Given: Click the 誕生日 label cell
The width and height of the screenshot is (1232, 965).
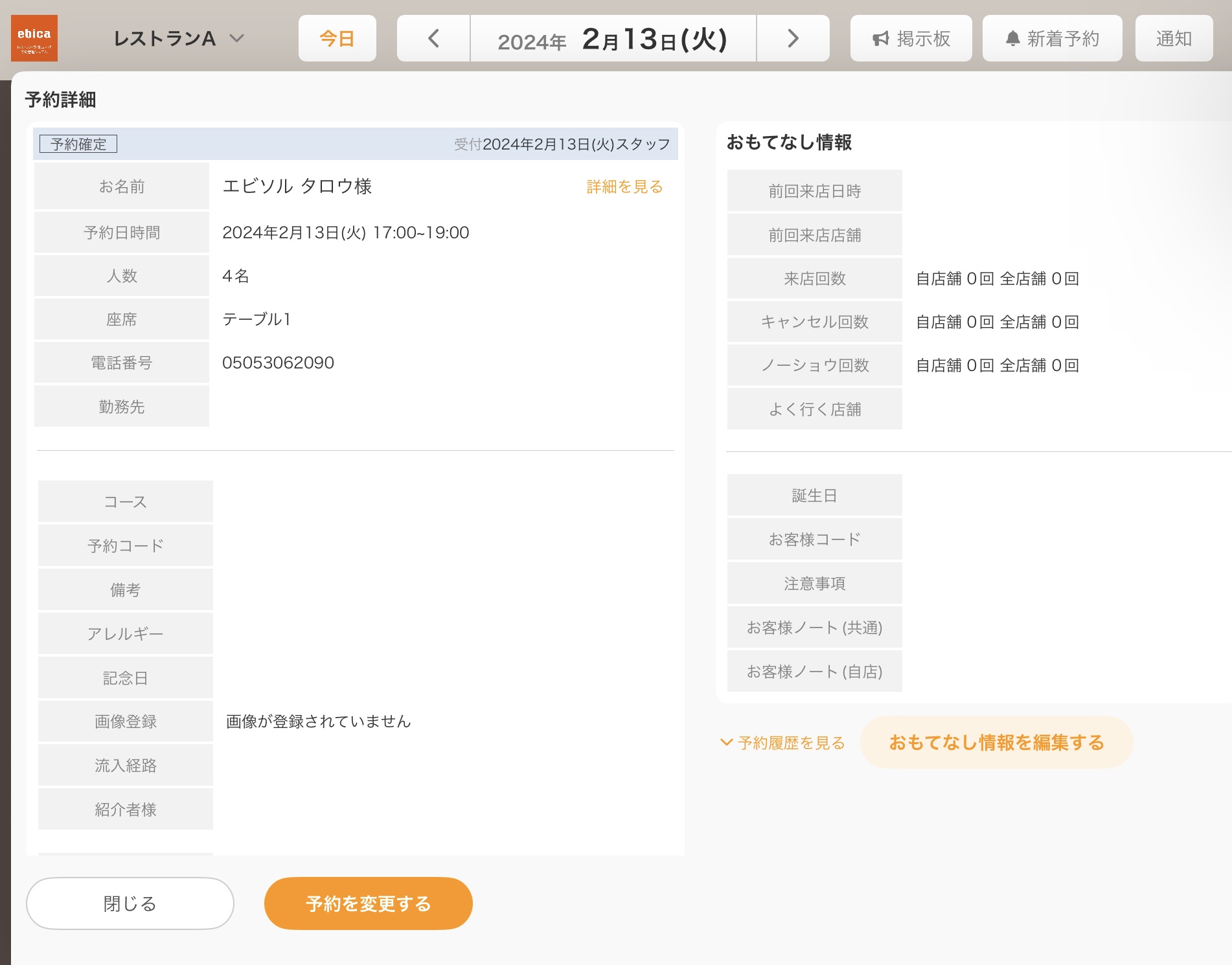Looking at the screenshot, I should [815, 495].
